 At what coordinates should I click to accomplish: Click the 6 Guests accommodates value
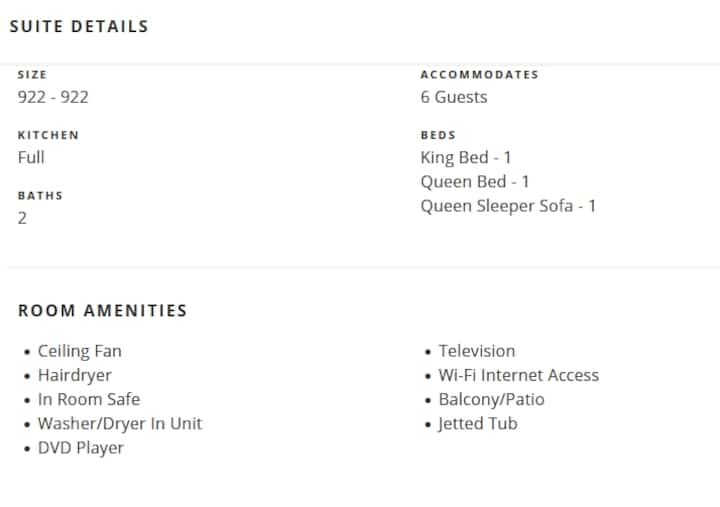tap(454, 97)
